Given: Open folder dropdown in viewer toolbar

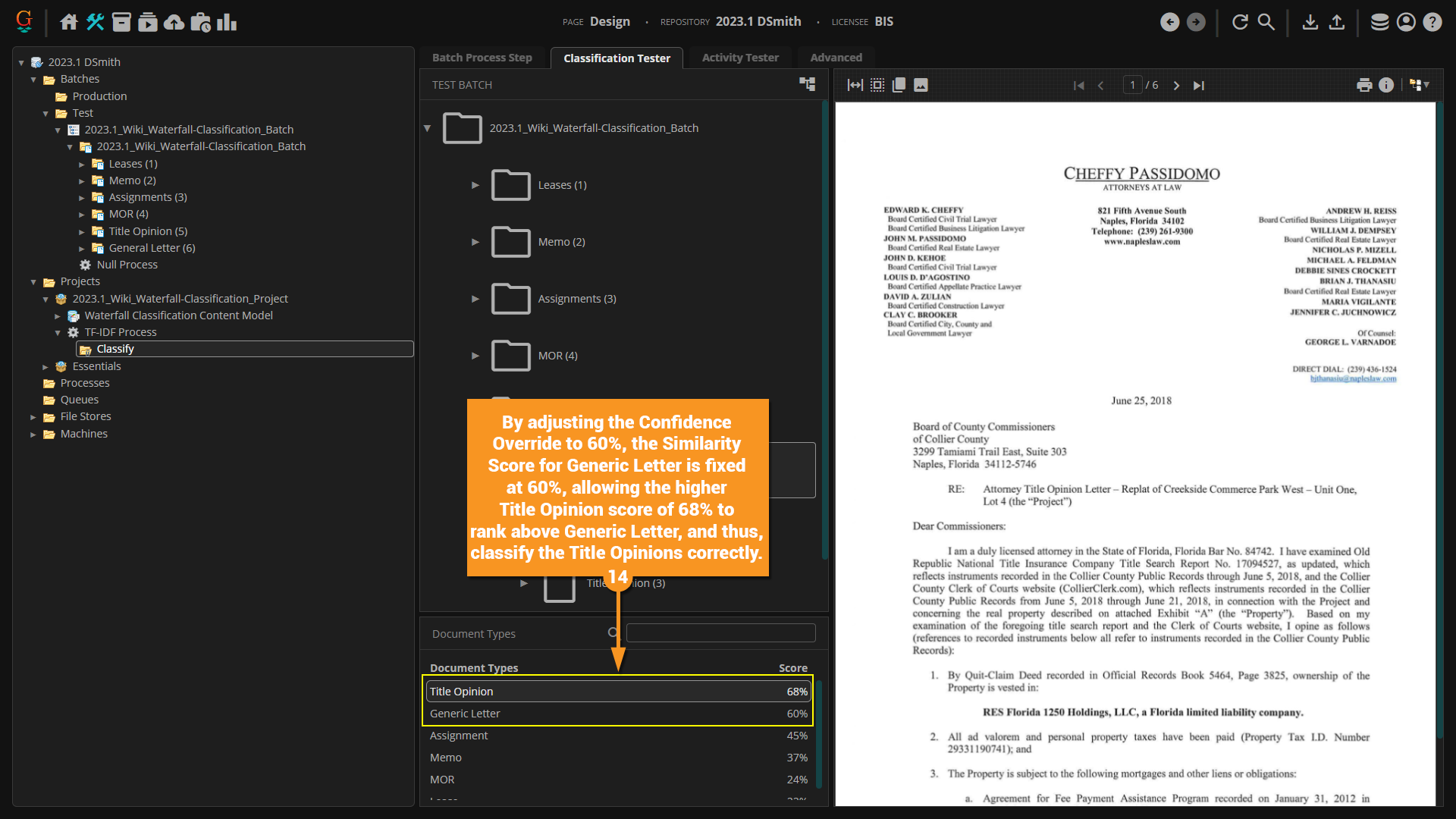Looking at the screenshot, I should (x=1419, y=85).
